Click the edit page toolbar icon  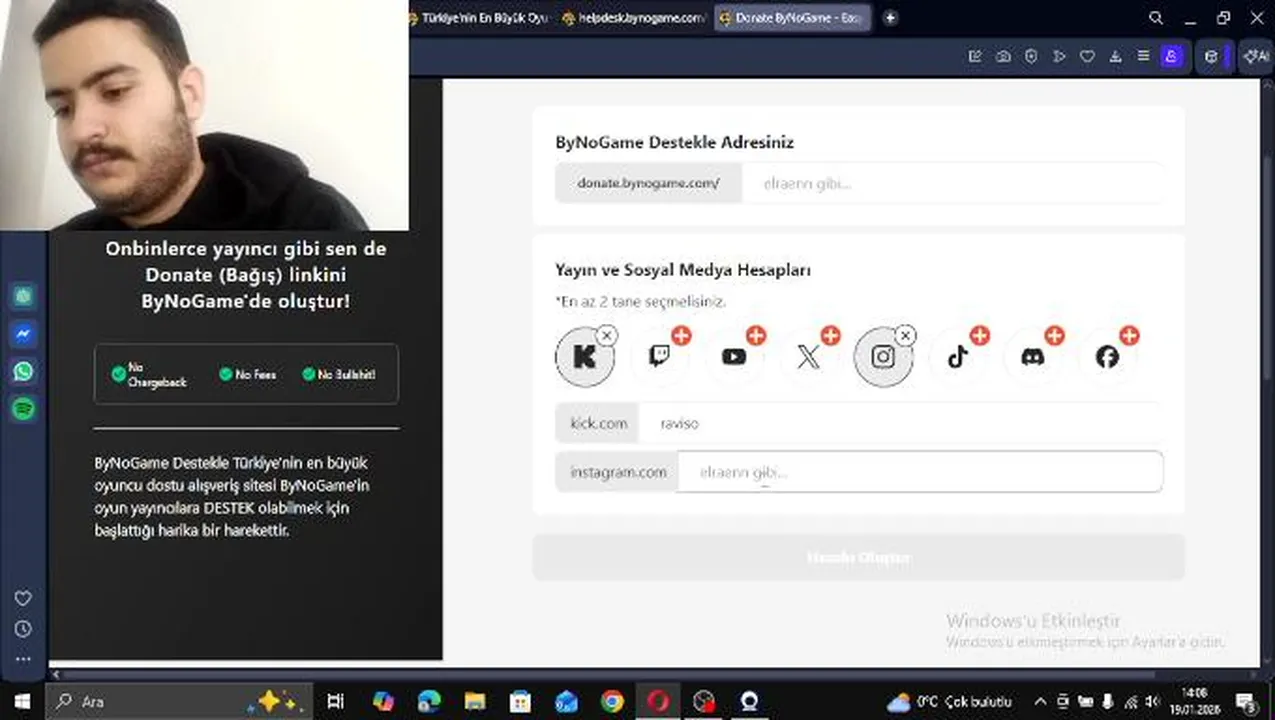(x=975, y=57)
